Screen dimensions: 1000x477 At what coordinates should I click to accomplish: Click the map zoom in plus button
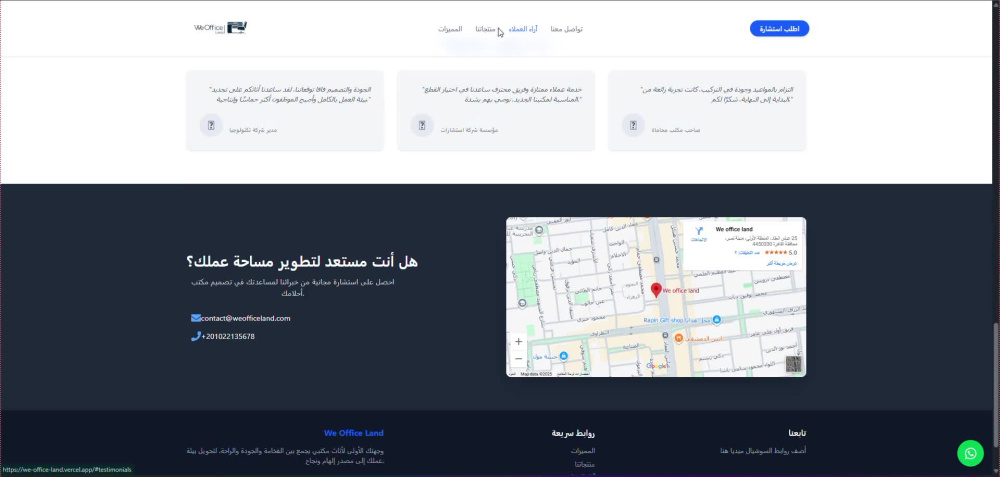point(518,342)
